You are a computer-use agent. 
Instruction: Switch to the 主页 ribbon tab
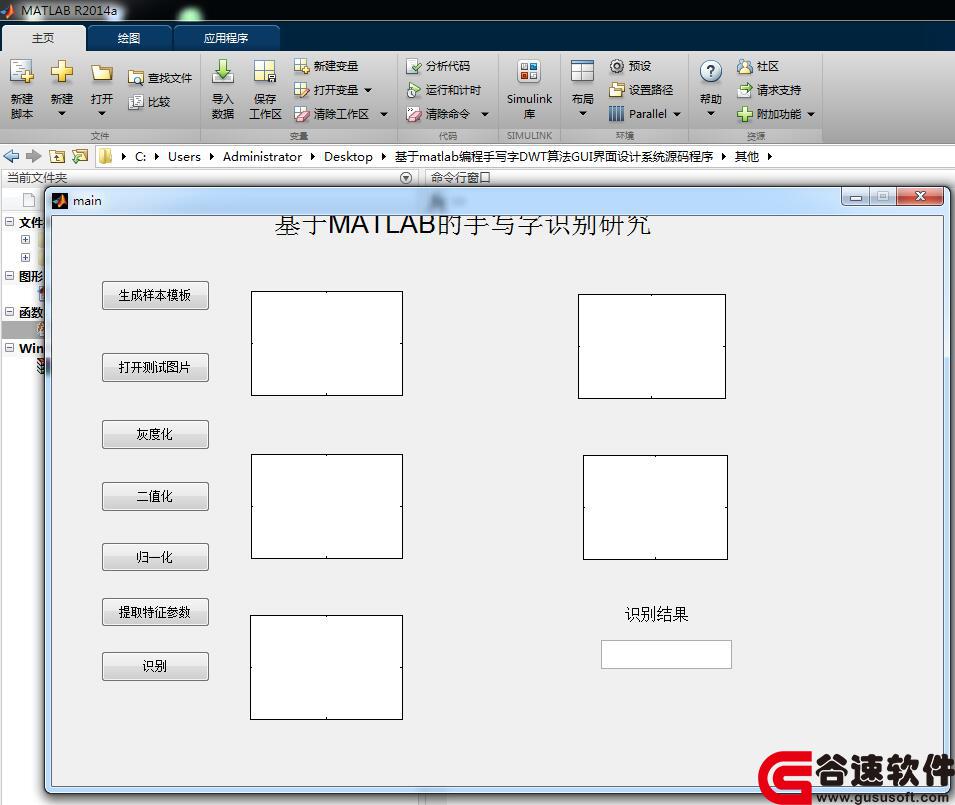coord(43,38)
